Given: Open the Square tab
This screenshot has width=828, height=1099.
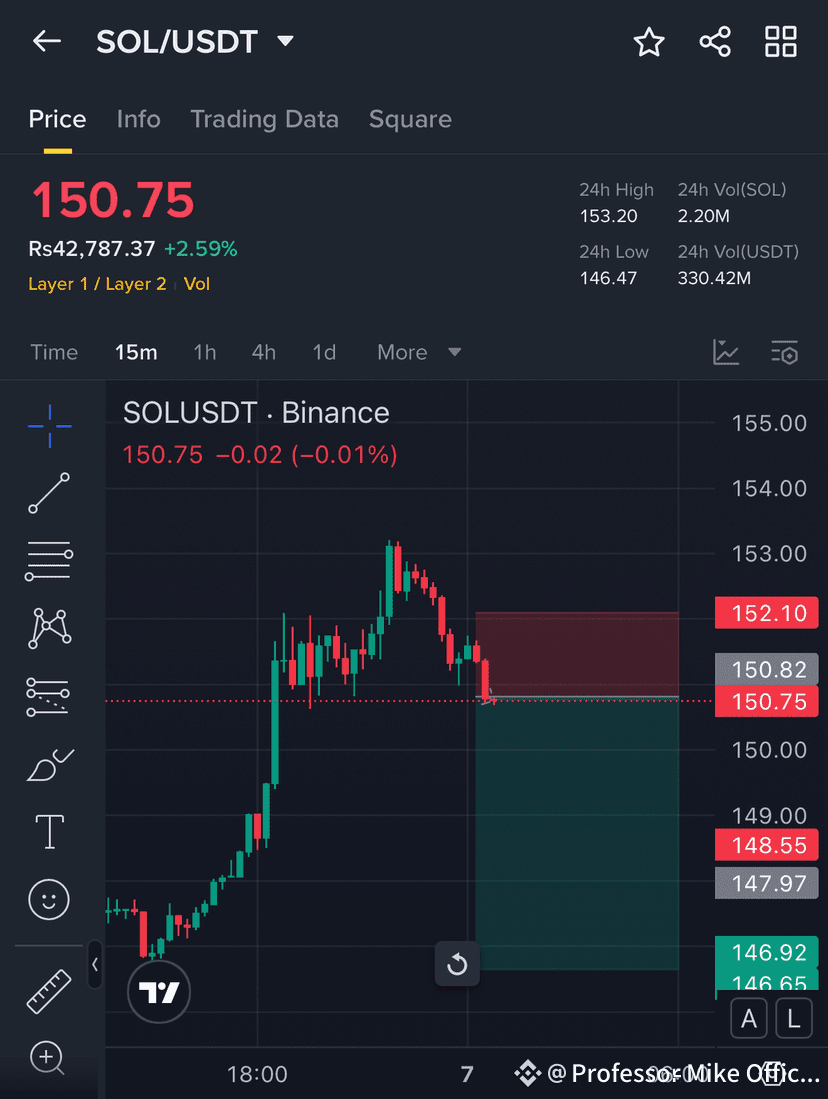Looking at the screenshot, I should pos(410,119).
